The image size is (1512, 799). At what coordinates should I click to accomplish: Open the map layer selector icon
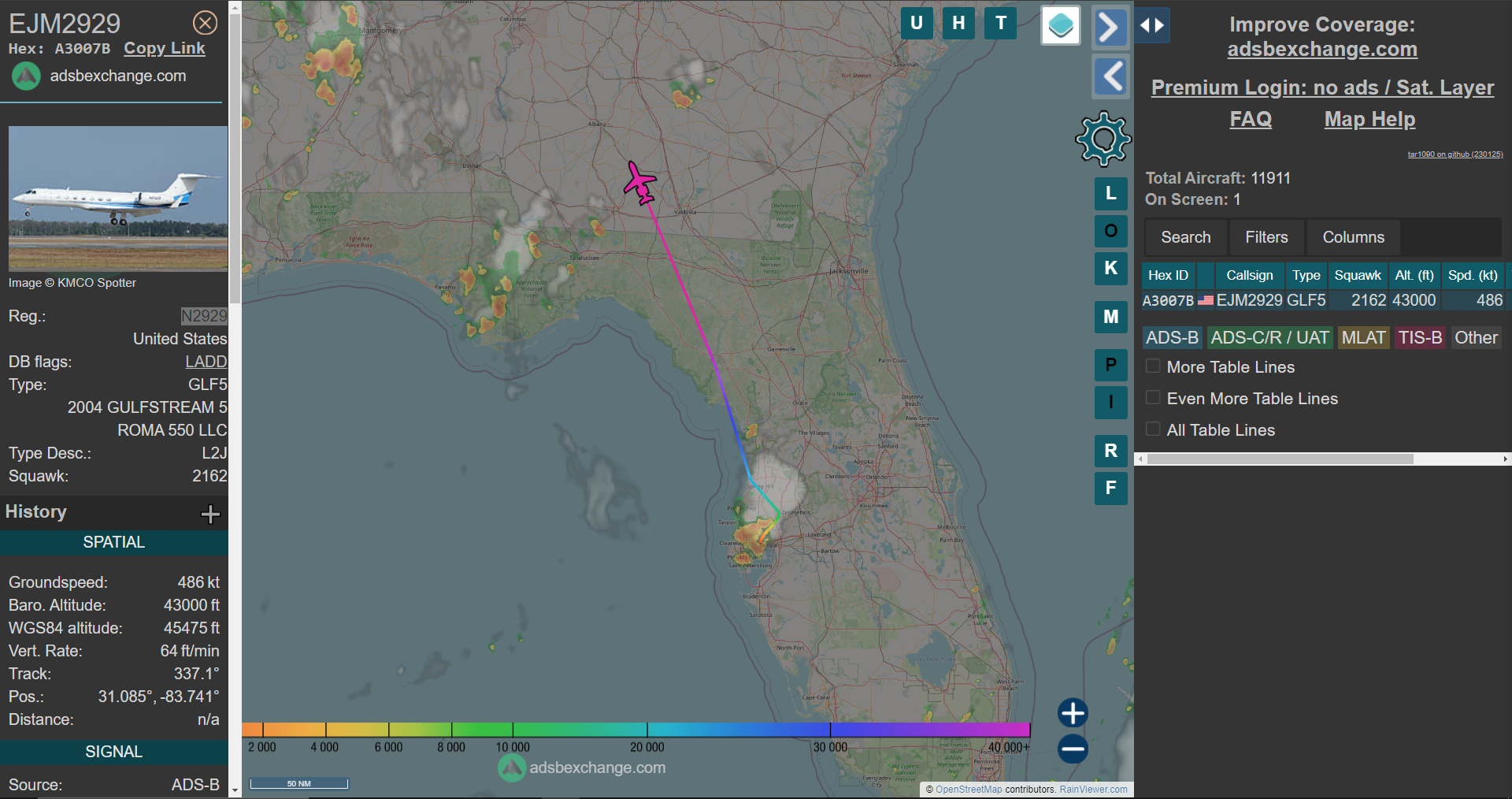1061,26
